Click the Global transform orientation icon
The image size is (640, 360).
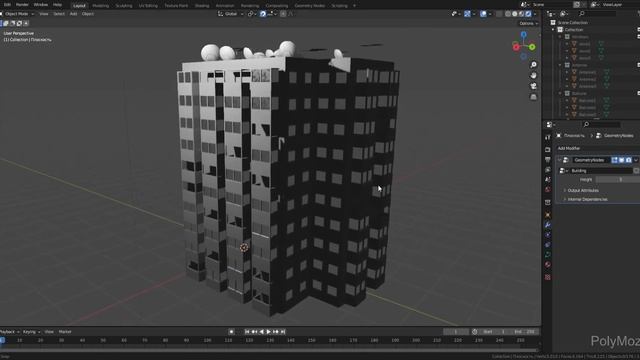[x=220, y=14]
